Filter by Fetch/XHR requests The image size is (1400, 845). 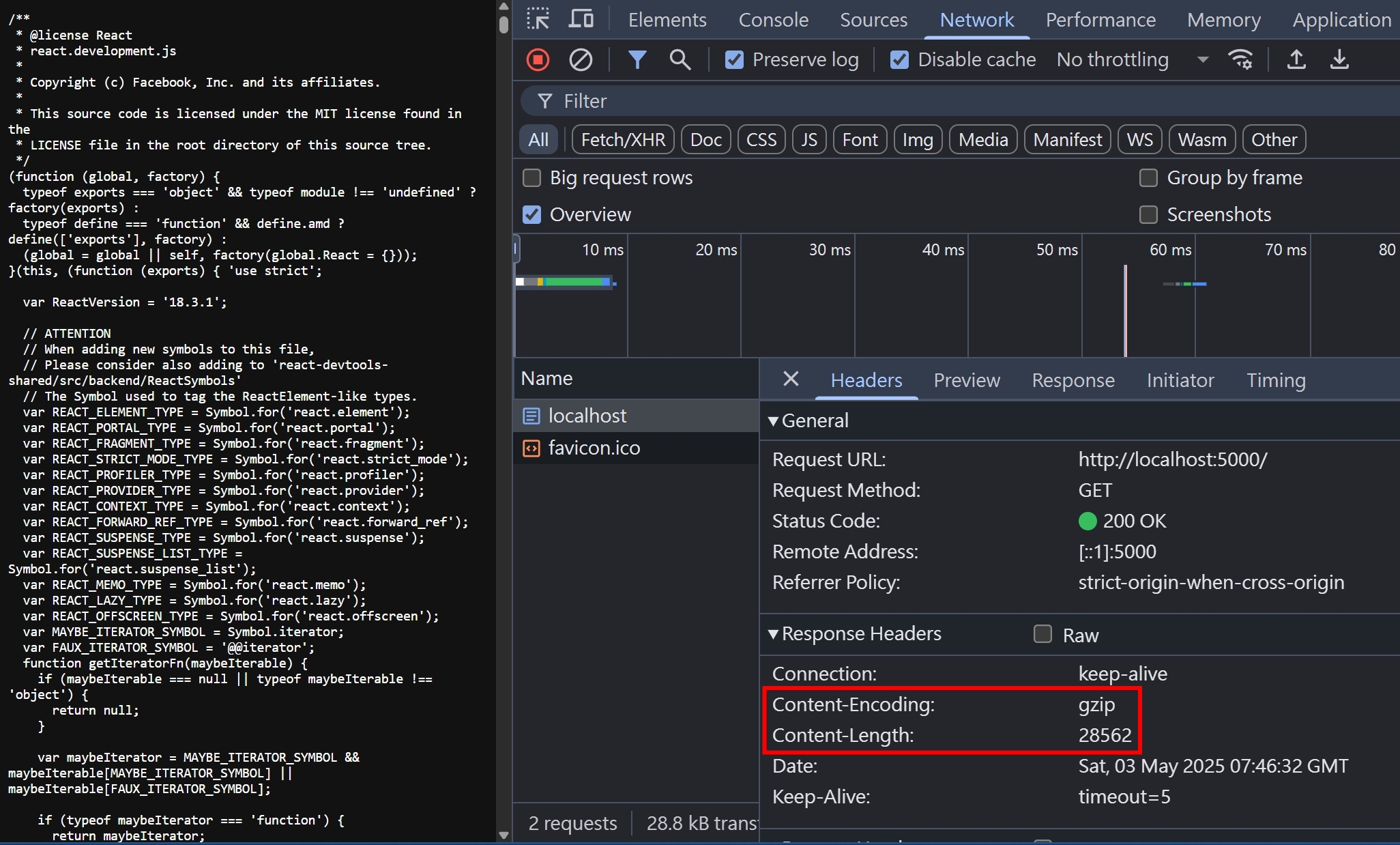pyautogui.click(x=623, y=140)
